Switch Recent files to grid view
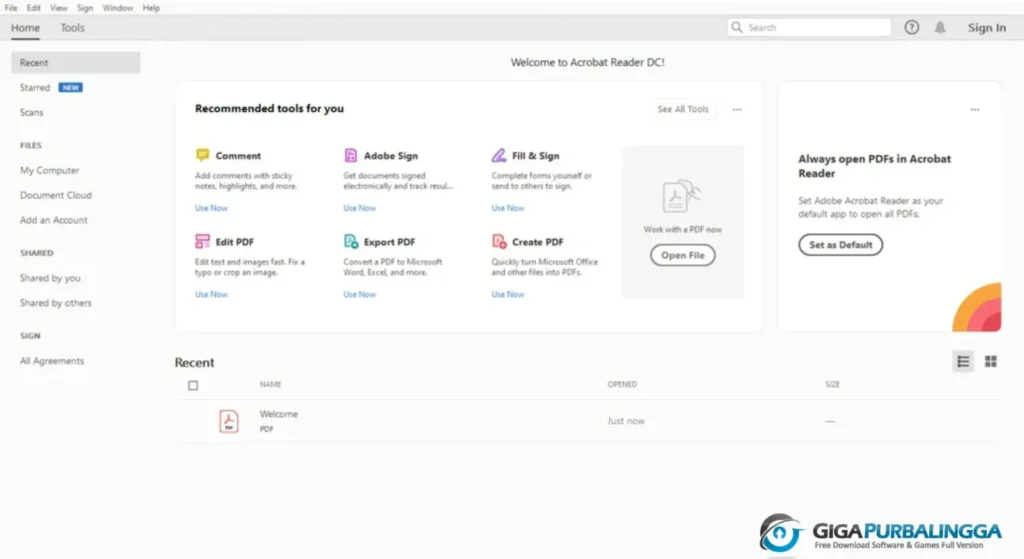The image size is (1024, 559). 991,361
